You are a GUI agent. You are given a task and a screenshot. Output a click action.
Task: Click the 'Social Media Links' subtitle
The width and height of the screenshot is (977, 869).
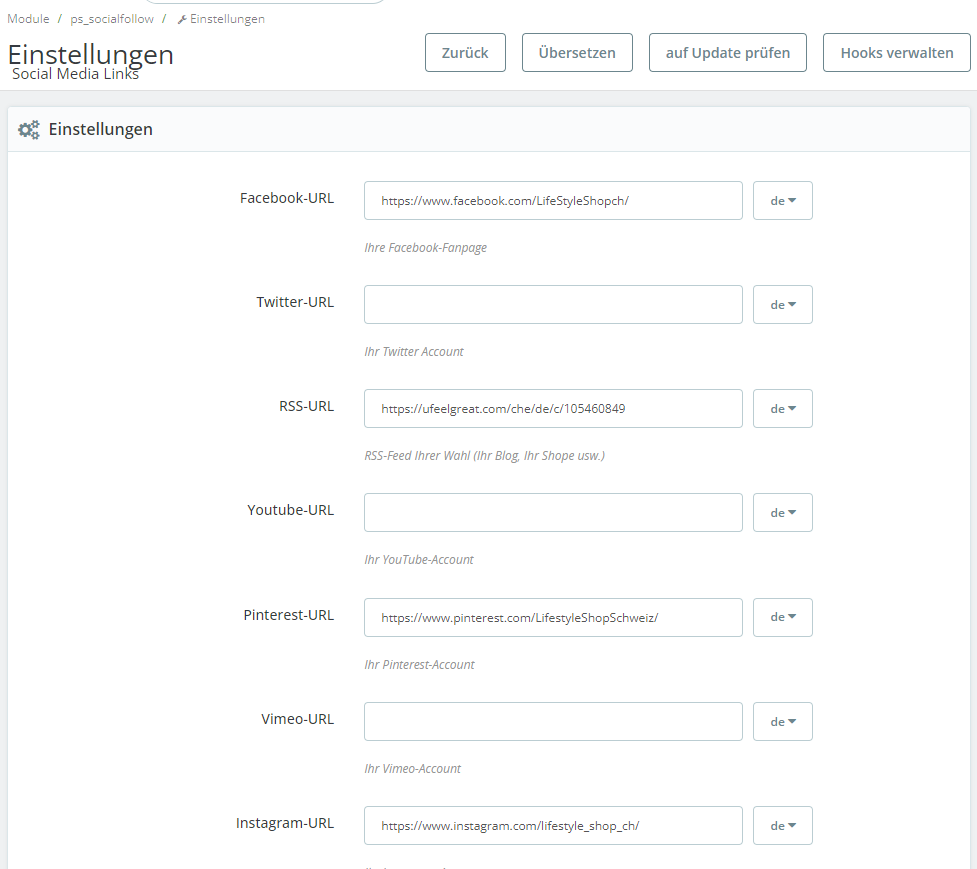pyautogui.click(x=75, y=74)
